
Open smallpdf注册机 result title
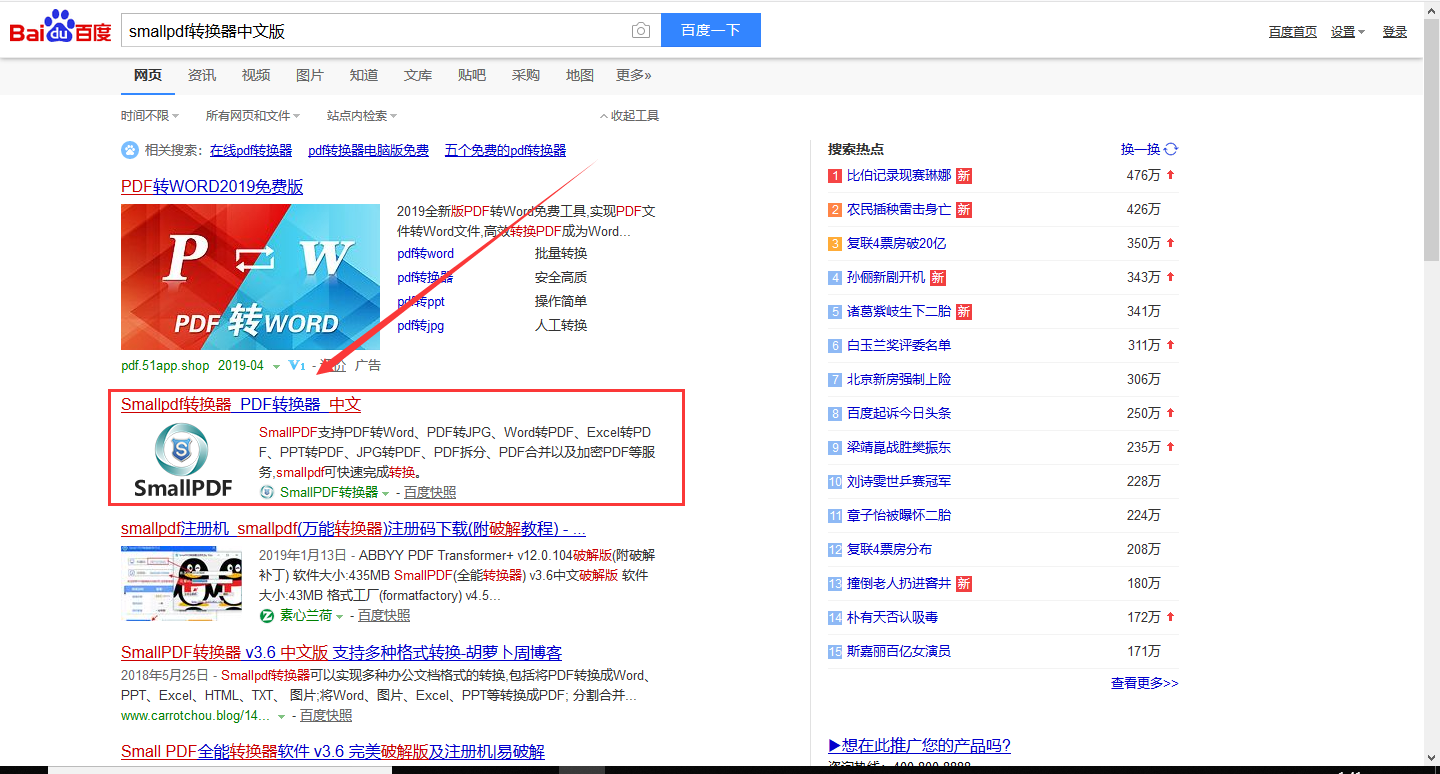click(353, 529)
